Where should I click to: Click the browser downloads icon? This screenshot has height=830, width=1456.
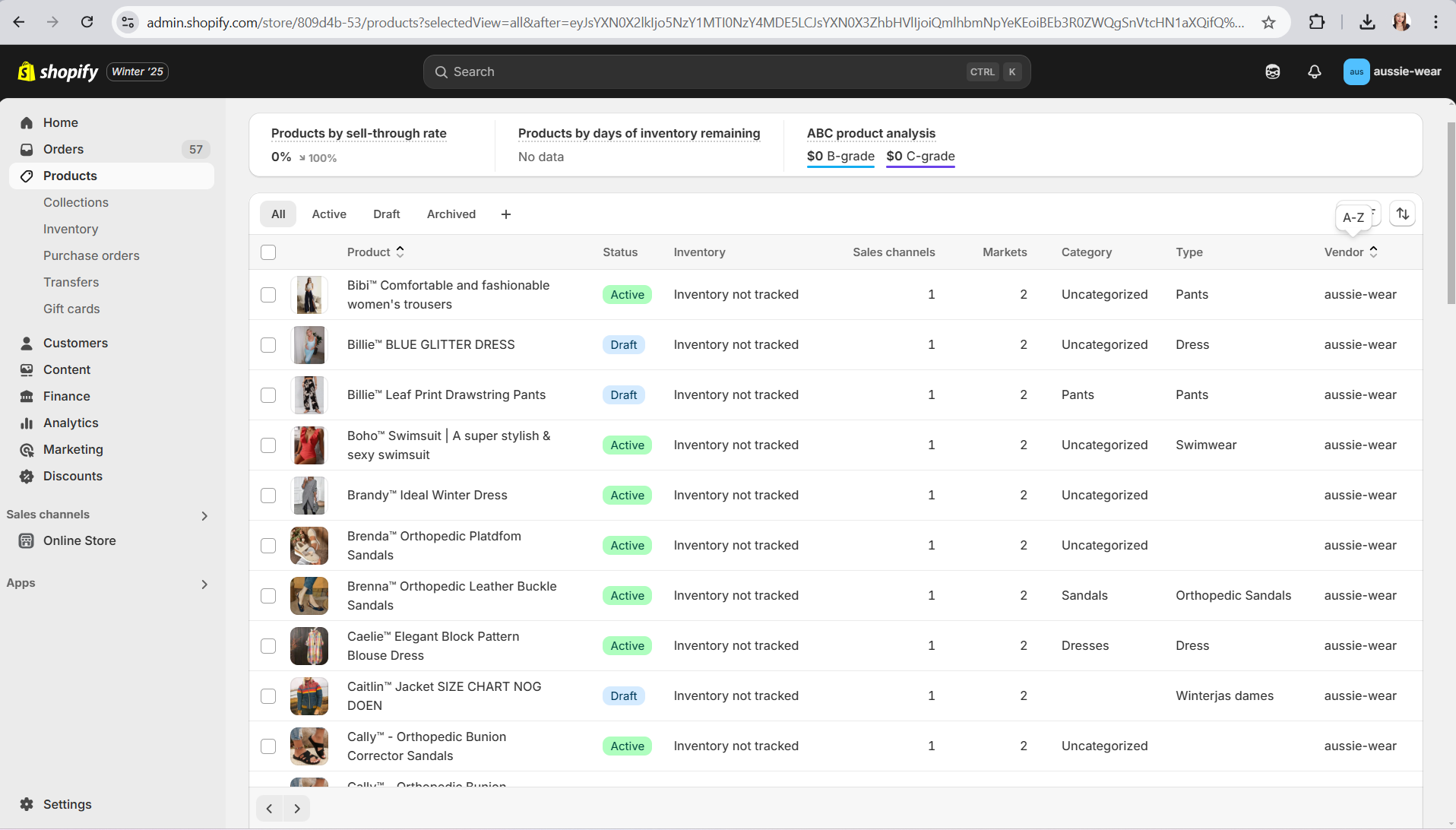coord(1367,22)
